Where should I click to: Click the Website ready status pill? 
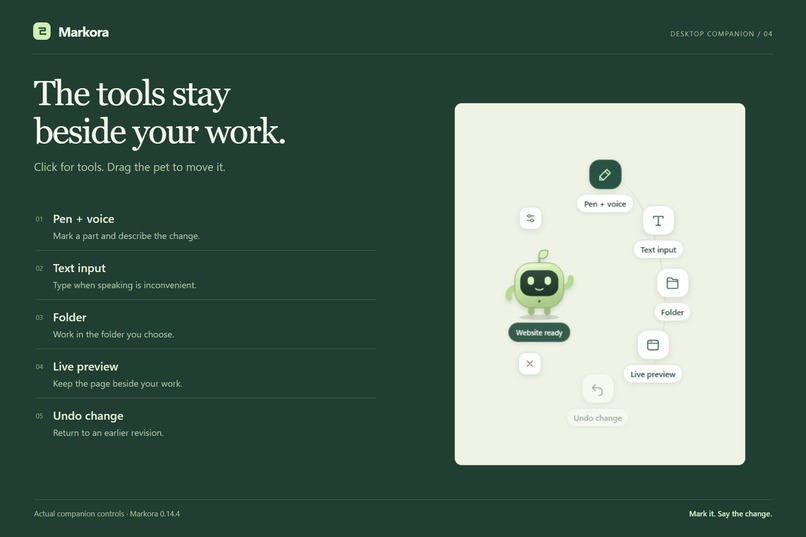(x=539, y=332)
